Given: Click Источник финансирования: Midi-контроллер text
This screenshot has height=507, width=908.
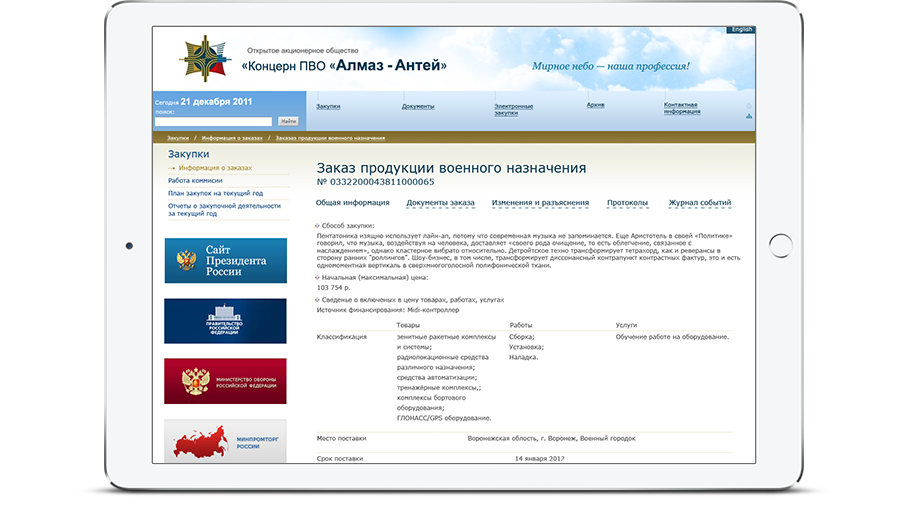Looking at the screenshot, I should tap(387, 310).
